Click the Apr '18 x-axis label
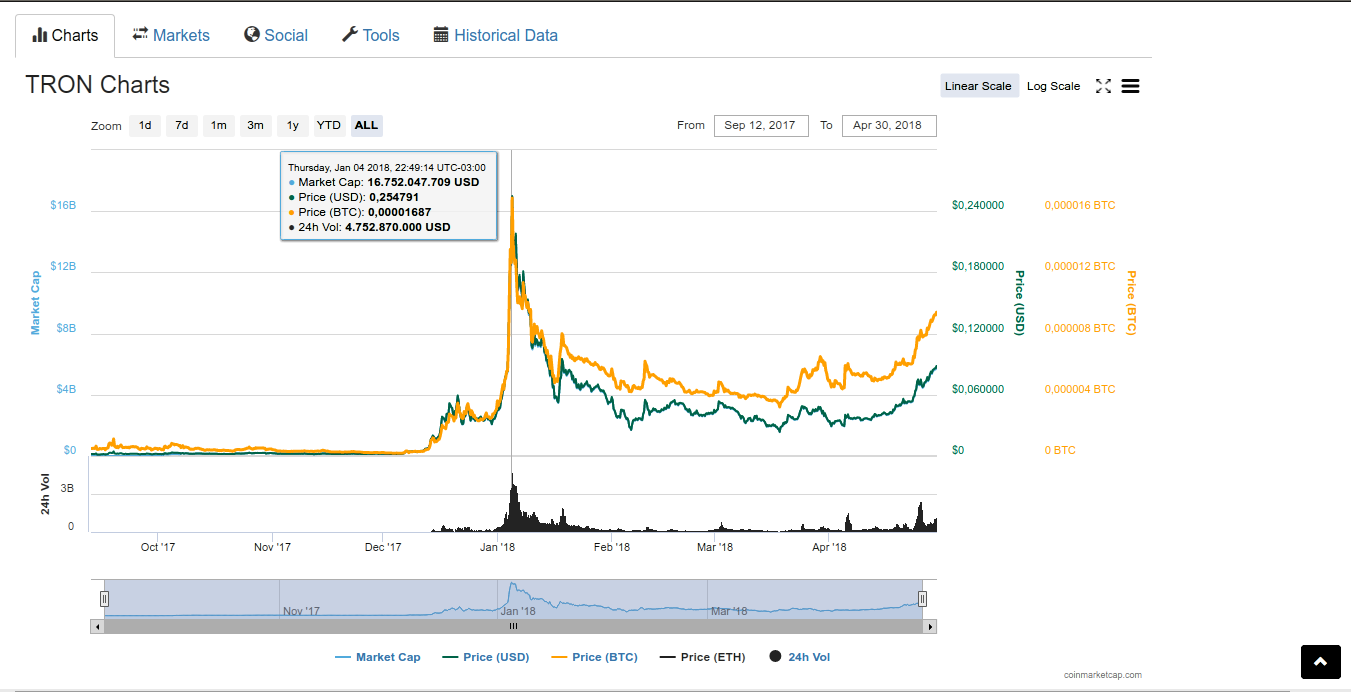 pos(829,547)
